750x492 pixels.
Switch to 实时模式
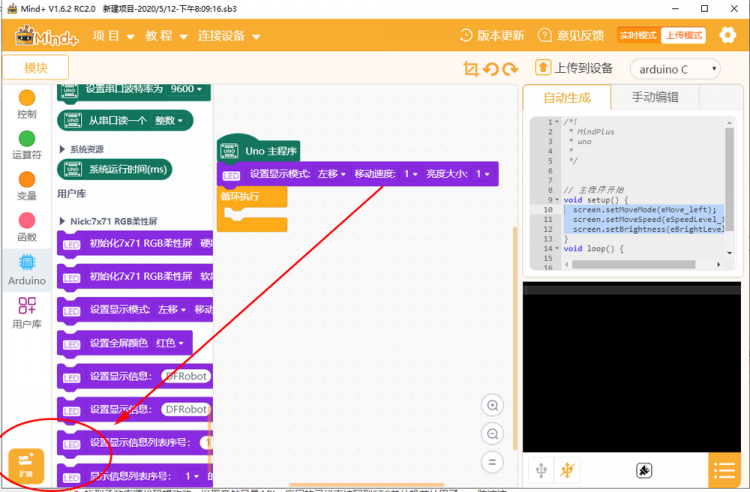(x=639, y=35)
